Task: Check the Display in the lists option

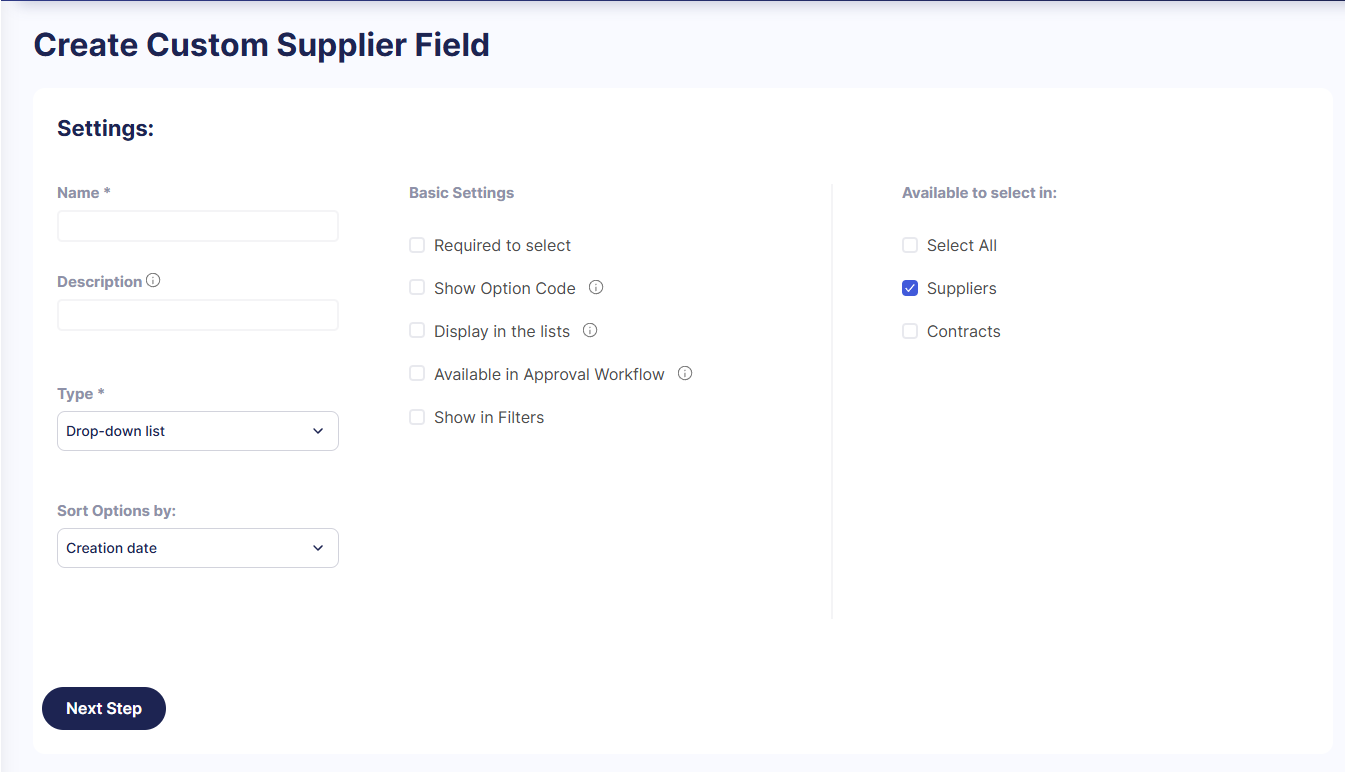Action: click(417, 331)
